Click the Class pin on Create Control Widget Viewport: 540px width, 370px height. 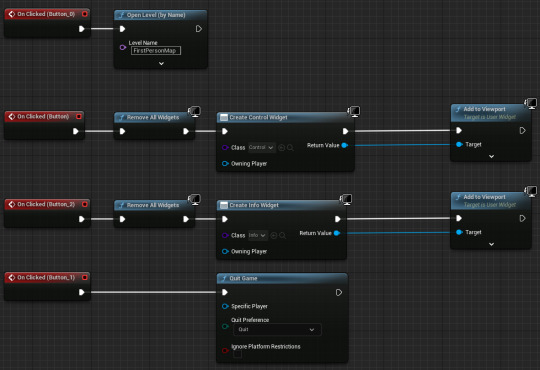point(225,147)
